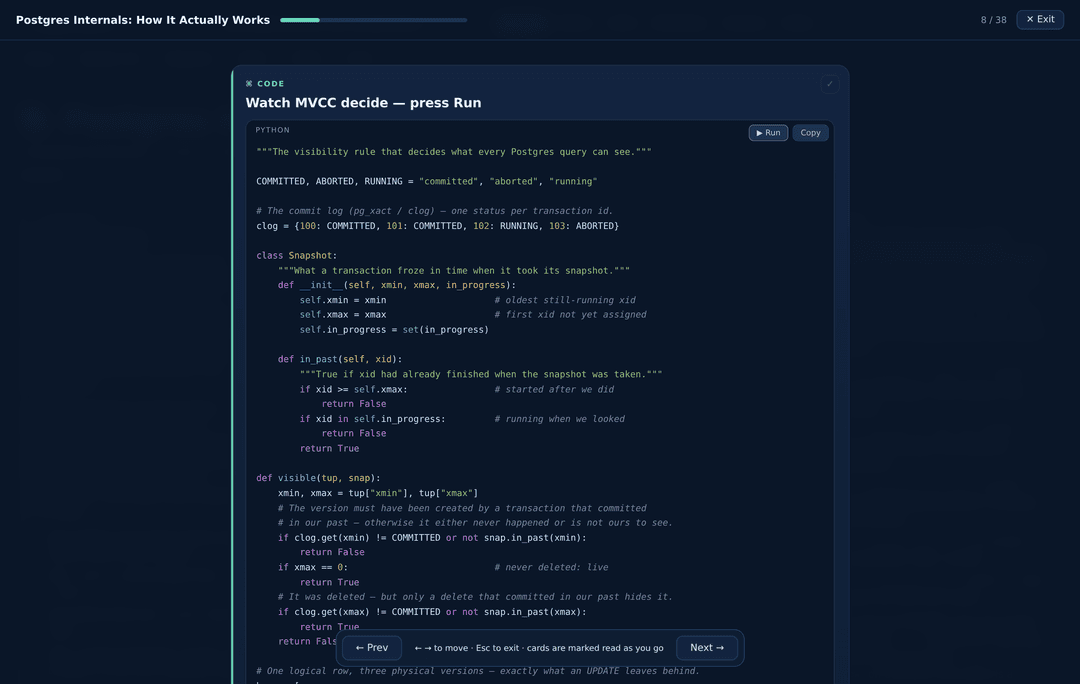1080x684 pixels.
Task: Go back to the previous card
Action: (x=372, y=647)
